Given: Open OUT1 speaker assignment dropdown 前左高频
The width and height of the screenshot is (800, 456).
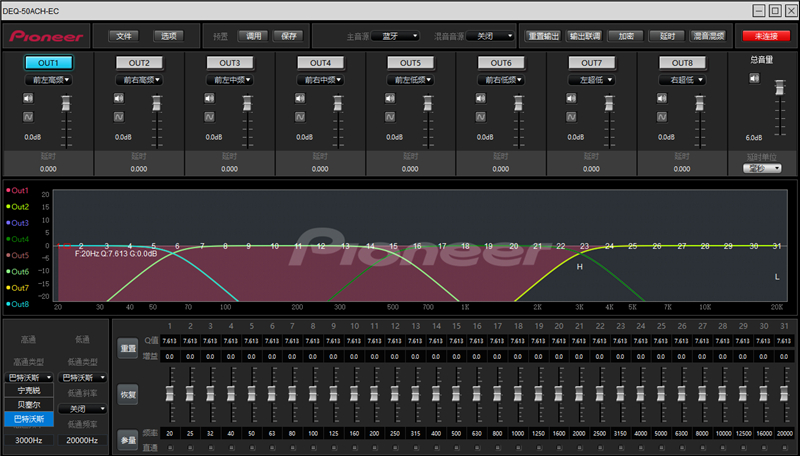Looking at the screenshot, I should pyautogui.click(x=48, y=80).
